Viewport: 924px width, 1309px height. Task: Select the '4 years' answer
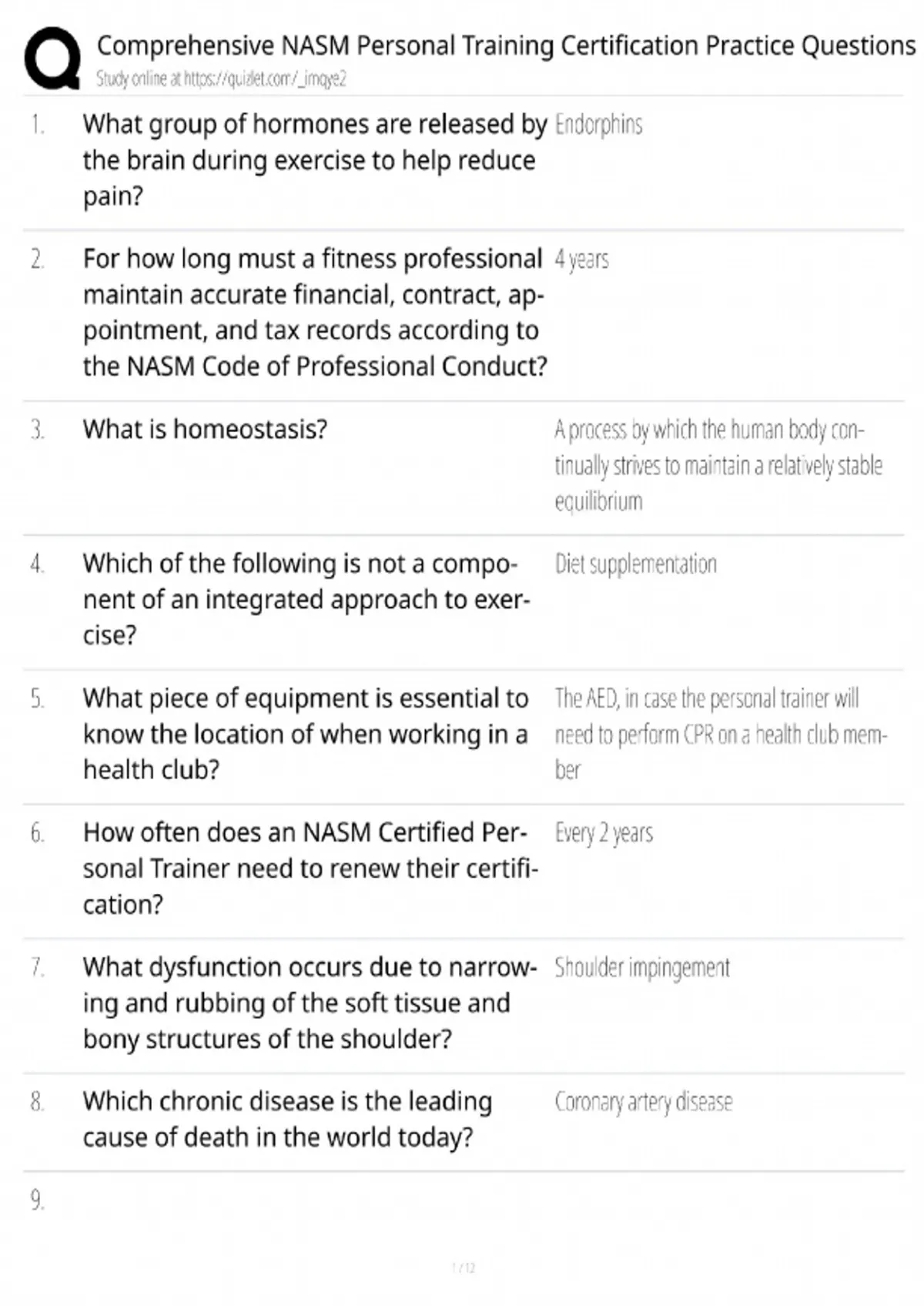[581, 259]
